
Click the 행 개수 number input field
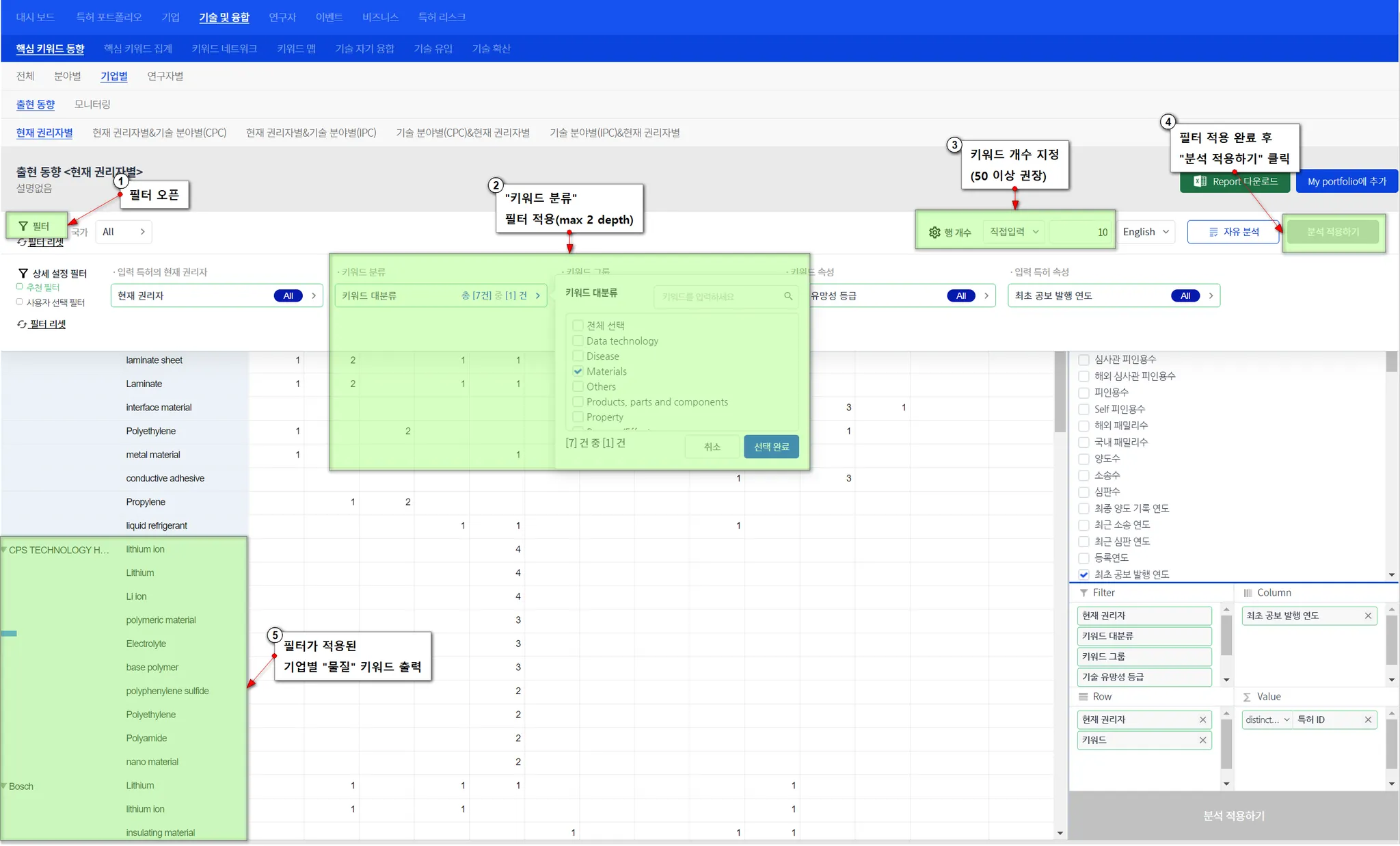pos(1081,233)
